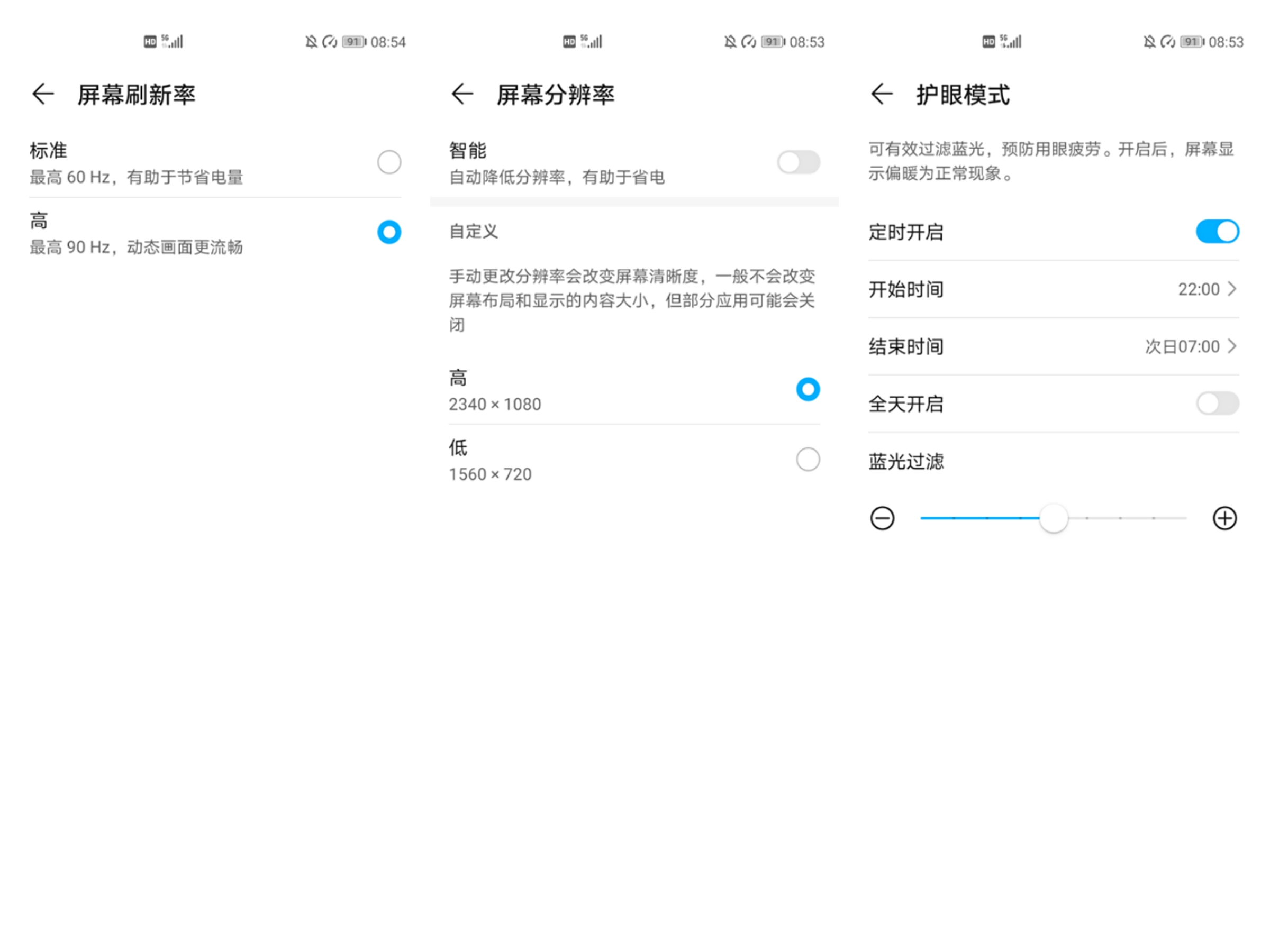Select 标准 60 Hz refresh rate radio
The height and width of the screenshot is (952, 1270).
pyautogui.click(x=389, y=162)
